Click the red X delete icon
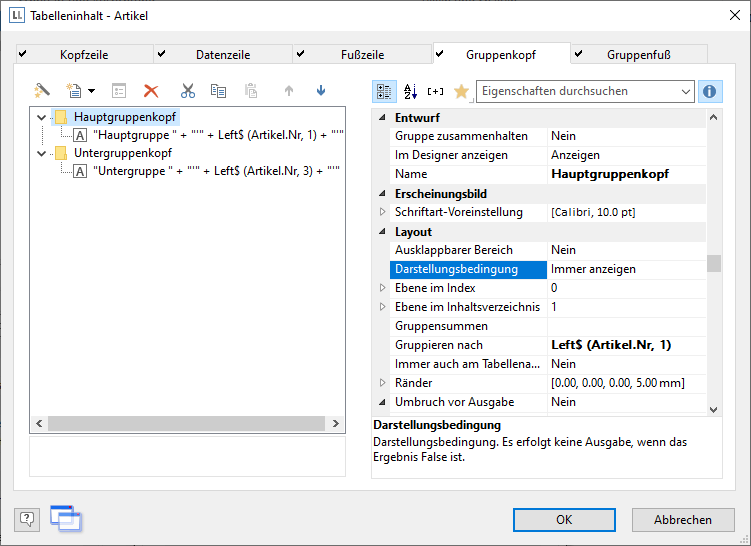The image size is (751, 546). coord(151,91)
